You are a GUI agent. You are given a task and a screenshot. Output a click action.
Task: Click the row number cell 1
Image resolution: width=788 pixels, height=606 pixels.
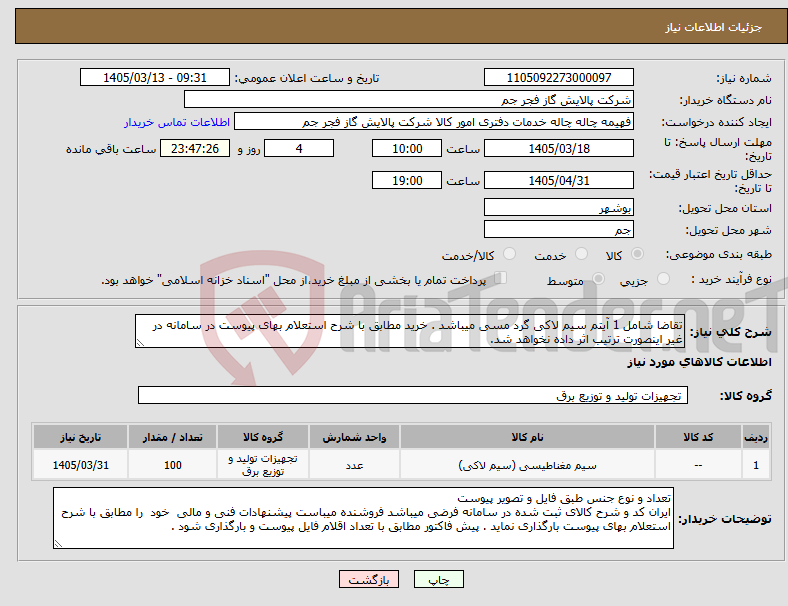point(756,465)
